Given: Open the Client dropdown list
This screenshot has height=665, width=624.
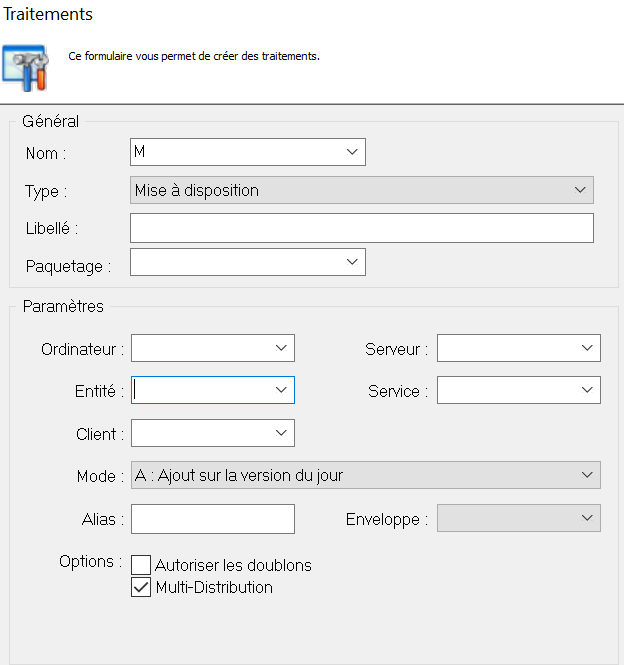Looking at the screenshot, I should click(x=281, y=434).
